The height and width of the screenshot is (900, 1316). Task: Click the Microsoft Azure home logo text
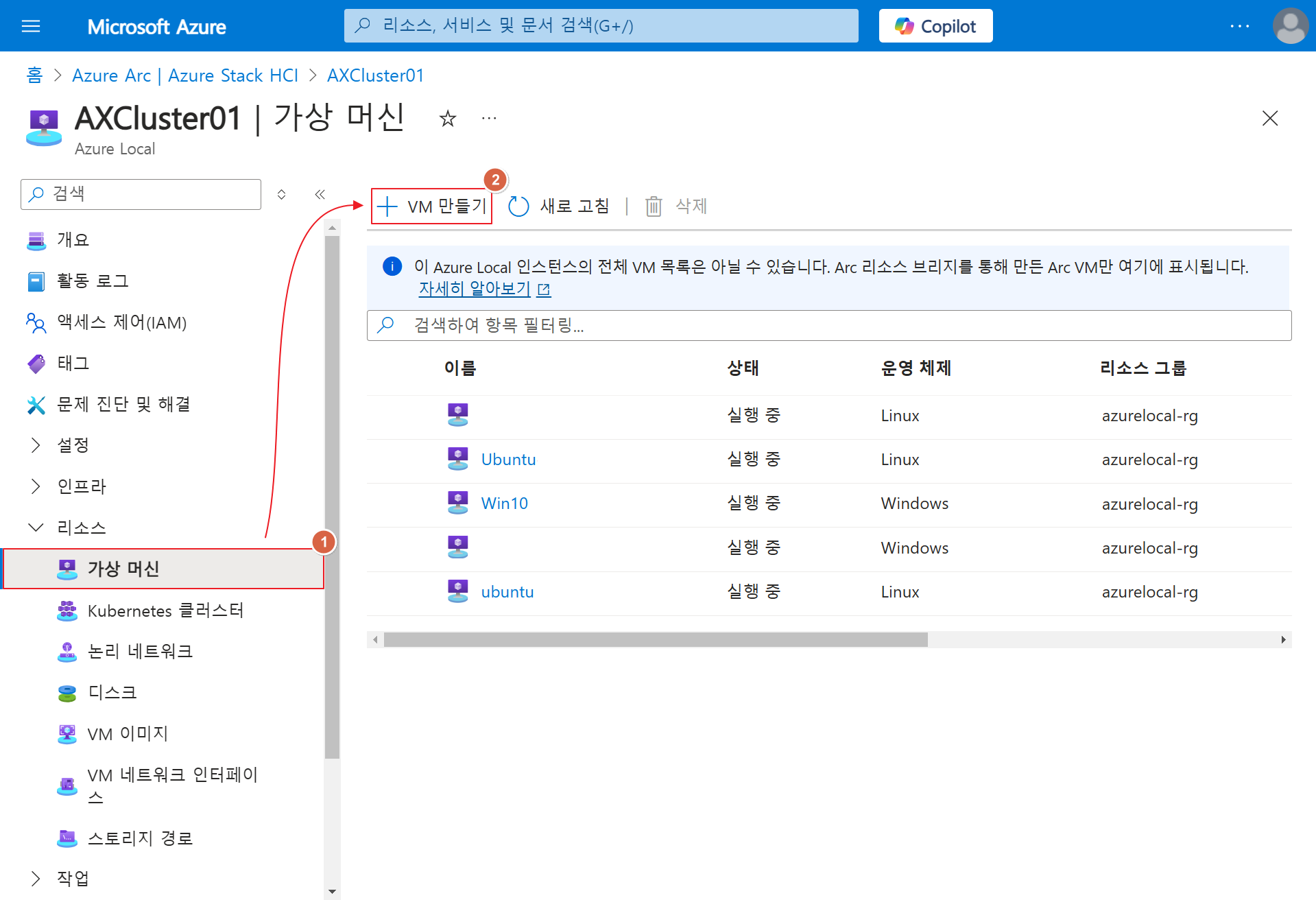pyautogui.click(x=156, y=26)
